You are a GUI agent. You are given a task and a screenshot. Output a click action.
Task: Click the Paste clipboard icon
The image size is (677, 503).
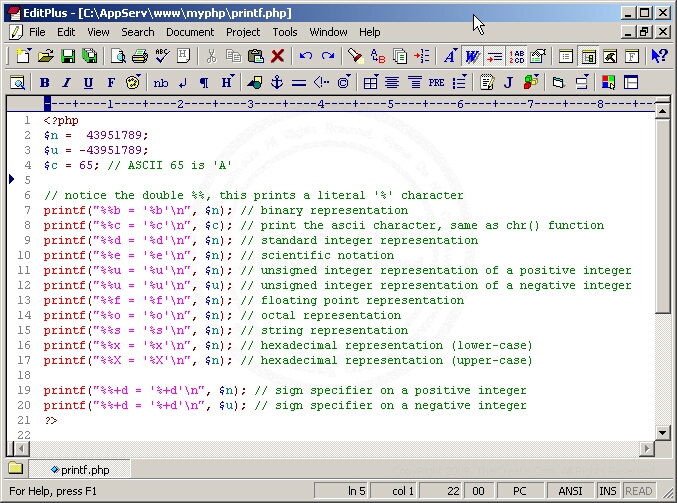[x=256, y=56]
